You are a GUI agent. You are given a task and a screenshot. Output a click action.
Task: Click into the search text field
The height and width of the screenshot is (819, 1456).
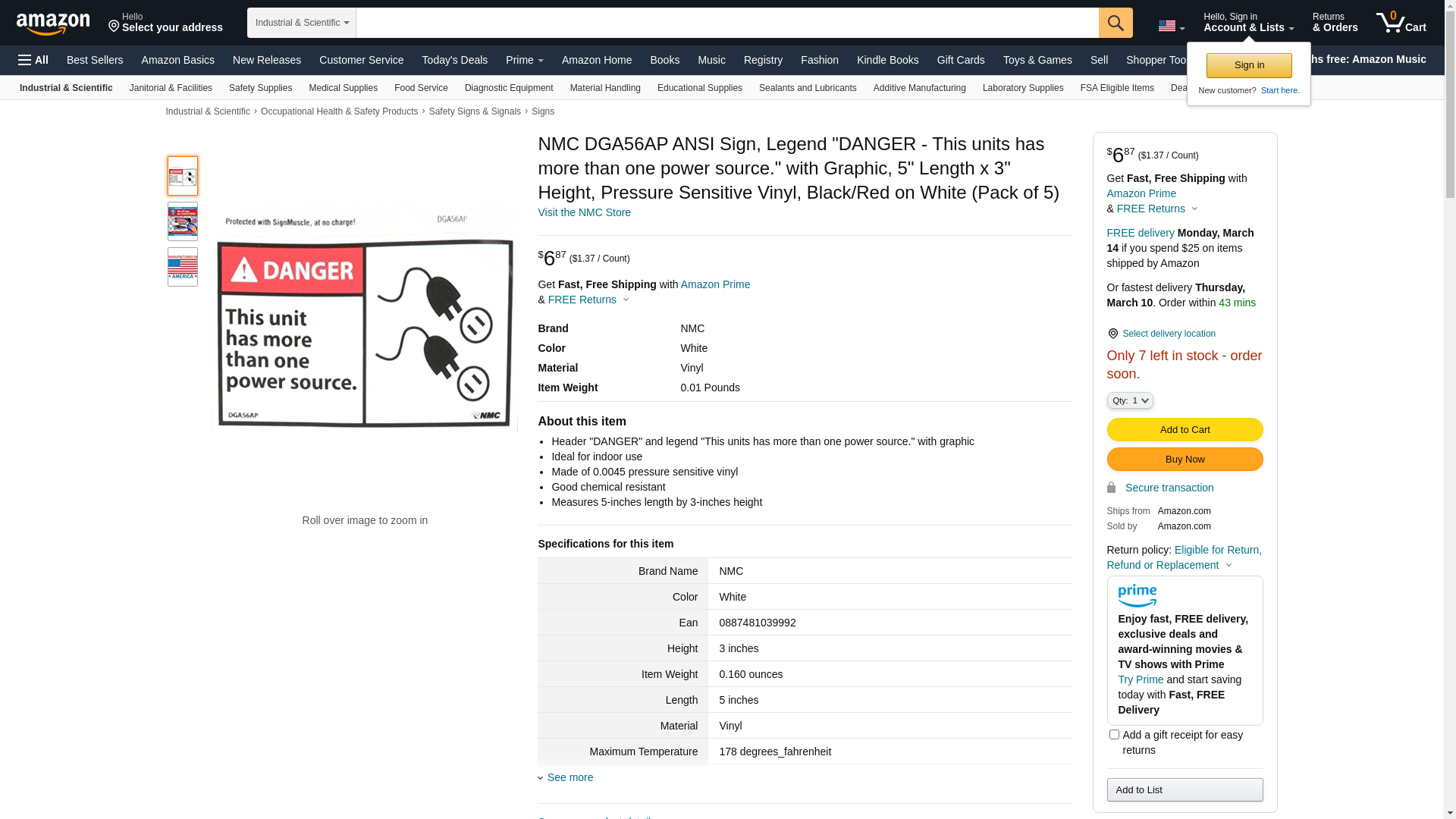pos(726,23)
